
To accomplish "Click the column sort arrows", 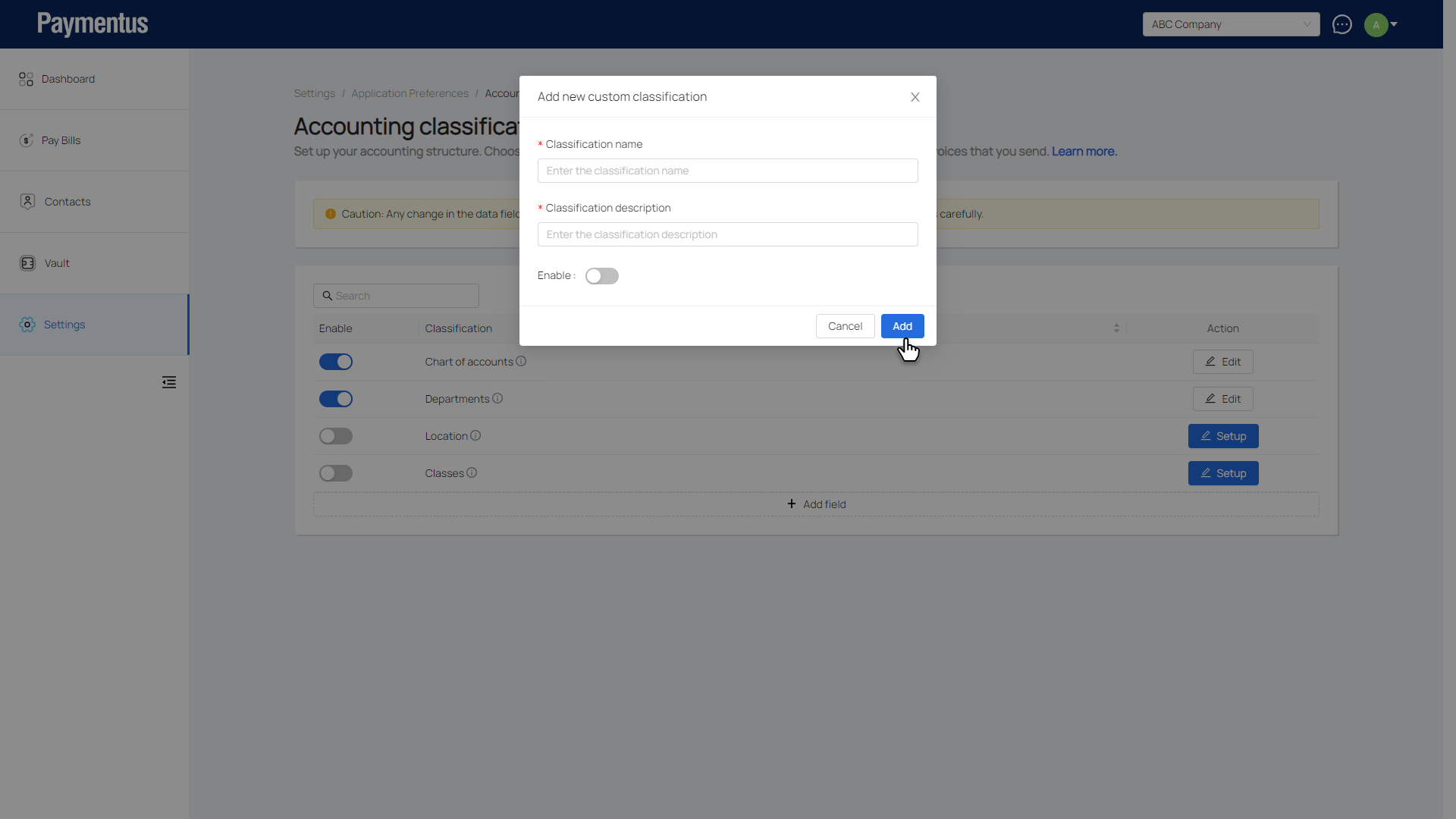I will [x=1116, y=328].
